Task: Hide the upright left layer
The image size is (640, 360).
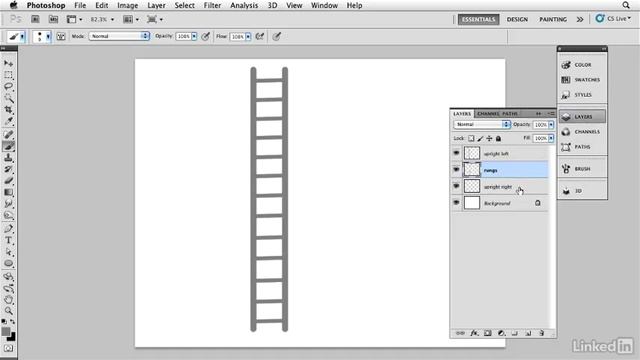Action: [456, 153]
